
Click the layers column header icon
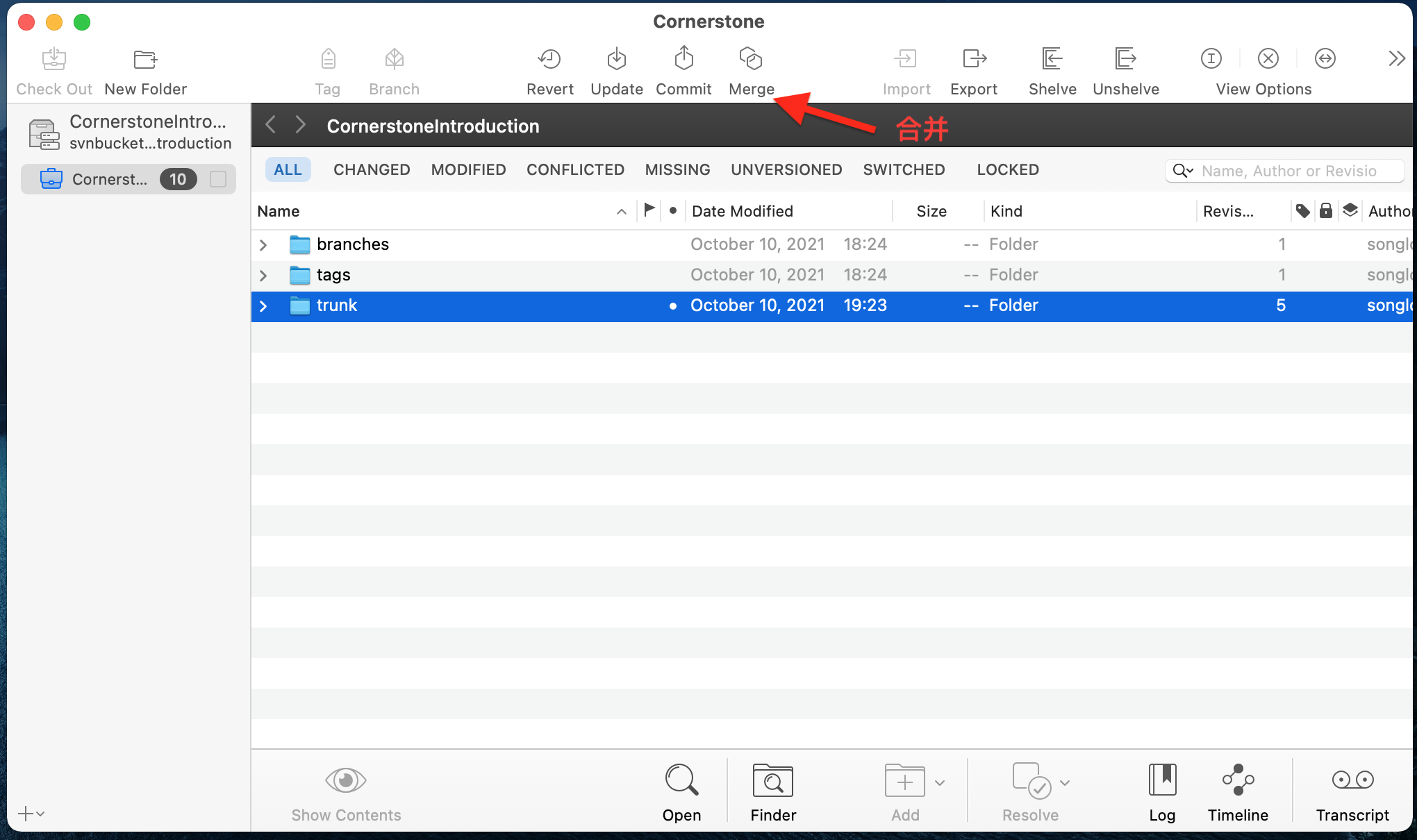click(1350, 210)
